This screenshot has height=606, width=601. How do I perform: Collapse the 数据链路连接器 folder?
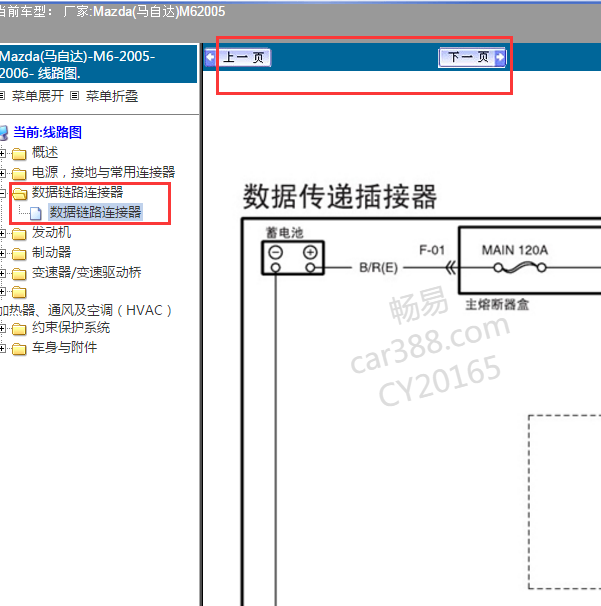coord(2,193)
